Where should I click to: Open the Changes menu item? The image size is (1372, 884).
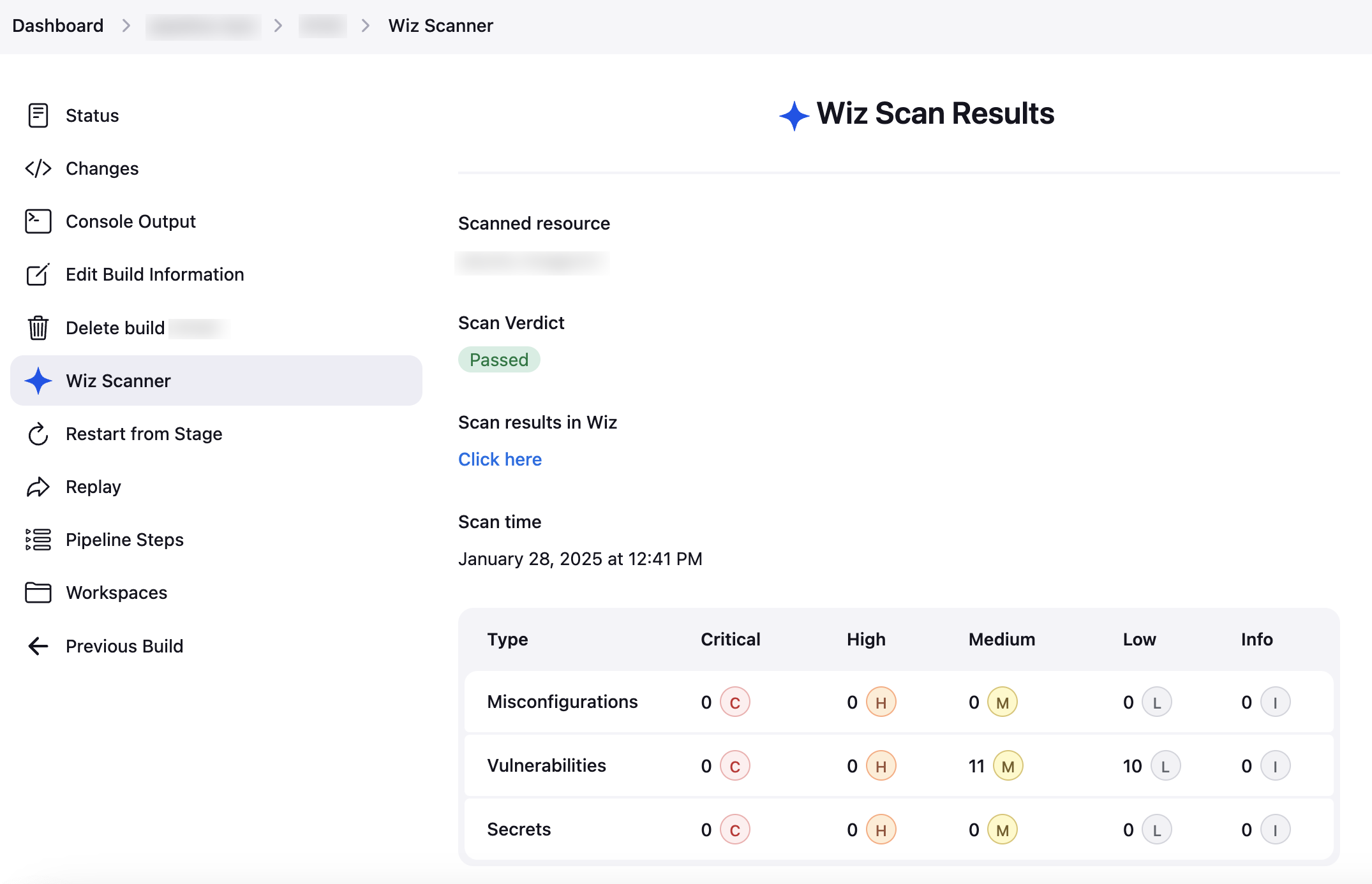pos(216,168)
